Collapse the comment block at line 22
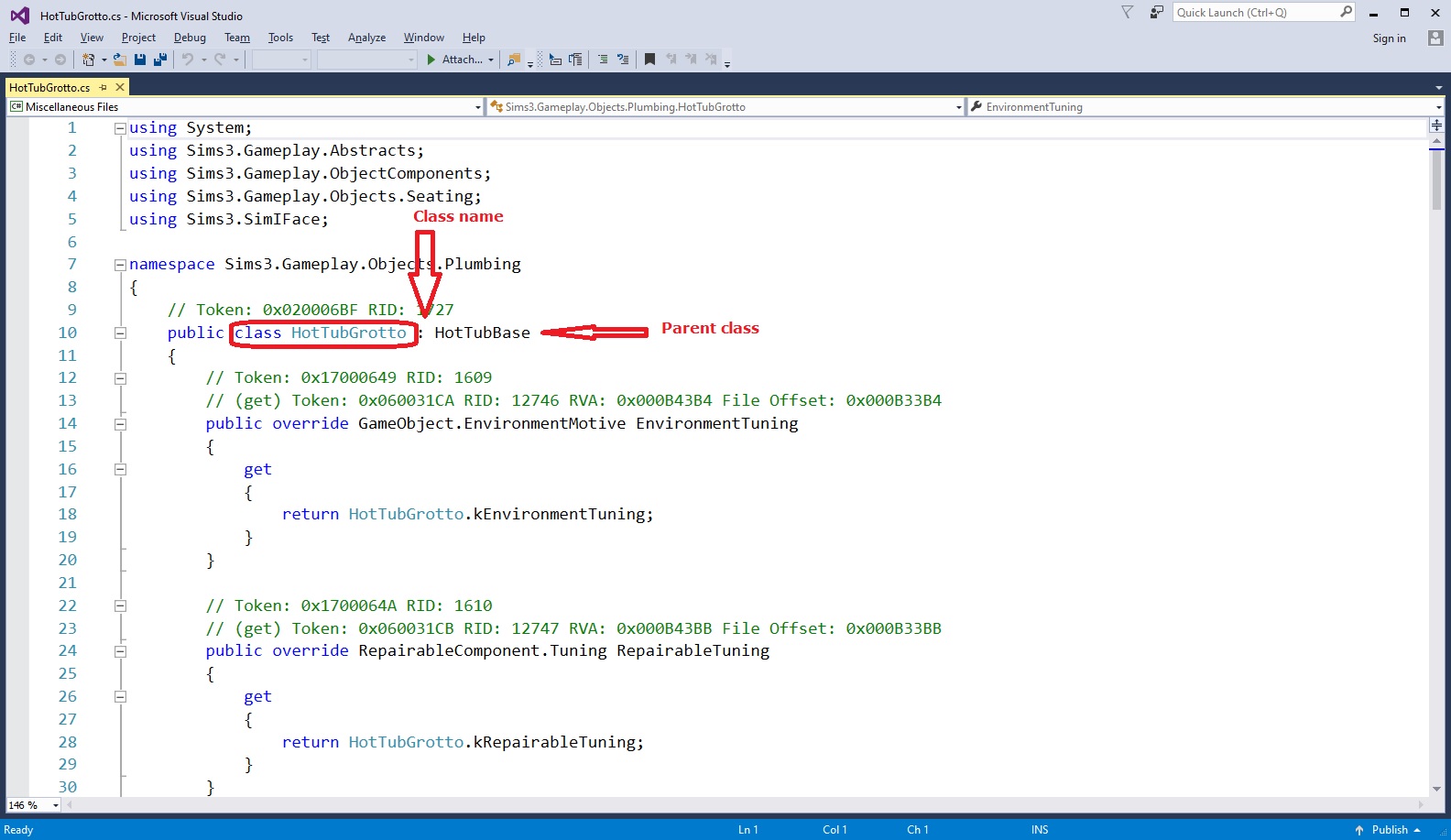Image resolution: width=1451 pixels, height=840 pixels. pyautogui.click(x=120, y=605)
